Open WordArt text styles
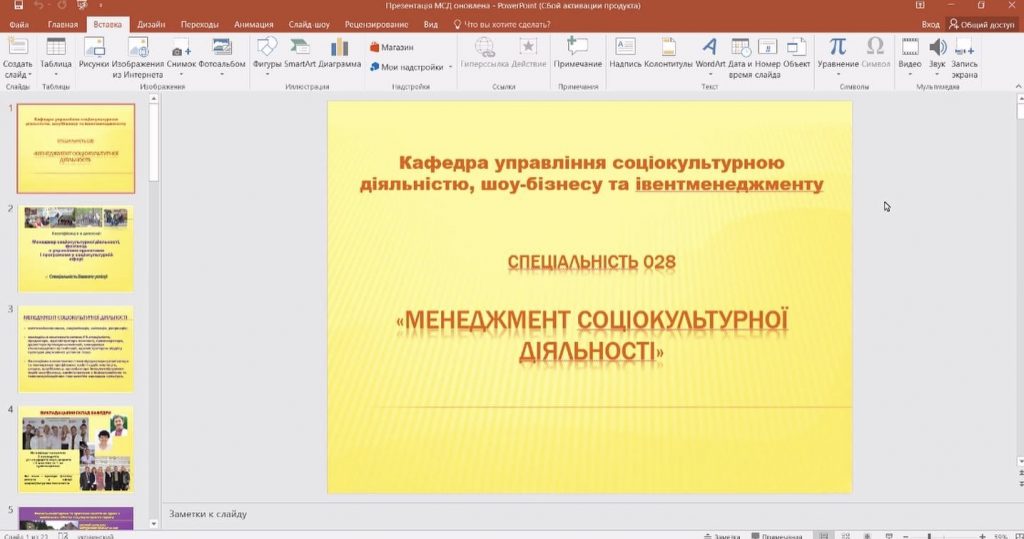1024x539 pixels. [710, 54]
